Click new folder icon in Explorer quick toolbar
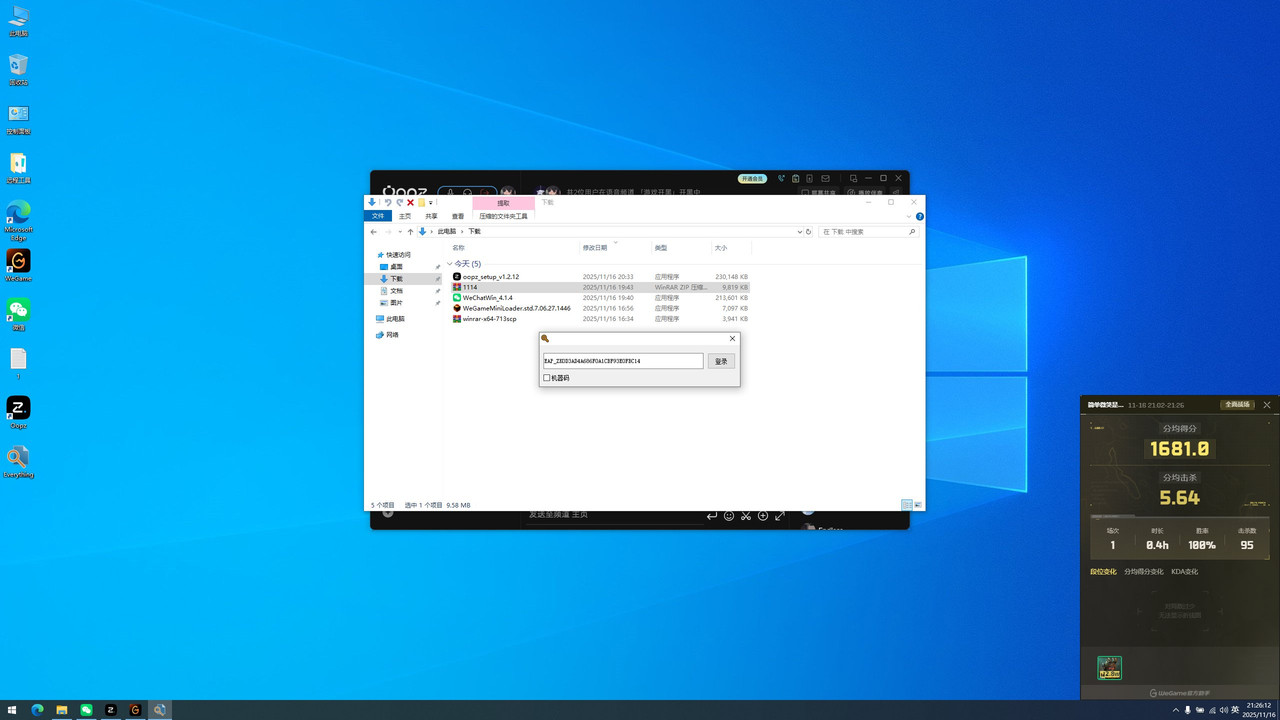The image size is (1280, 720). pyautogui.click(x=422, y=202)
